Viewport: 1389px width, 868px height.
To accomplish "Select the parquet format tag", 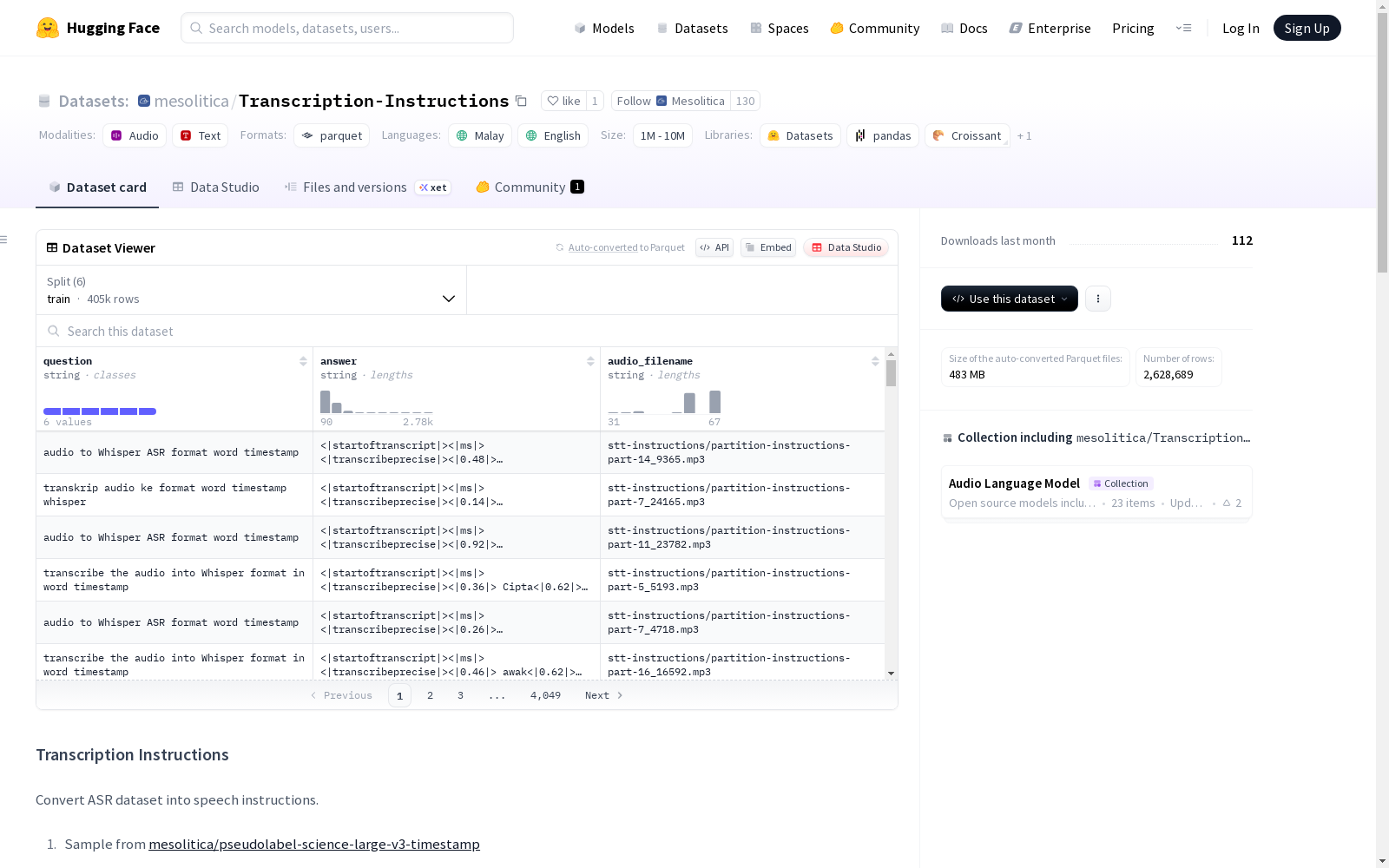I will (x=332, y=135).
